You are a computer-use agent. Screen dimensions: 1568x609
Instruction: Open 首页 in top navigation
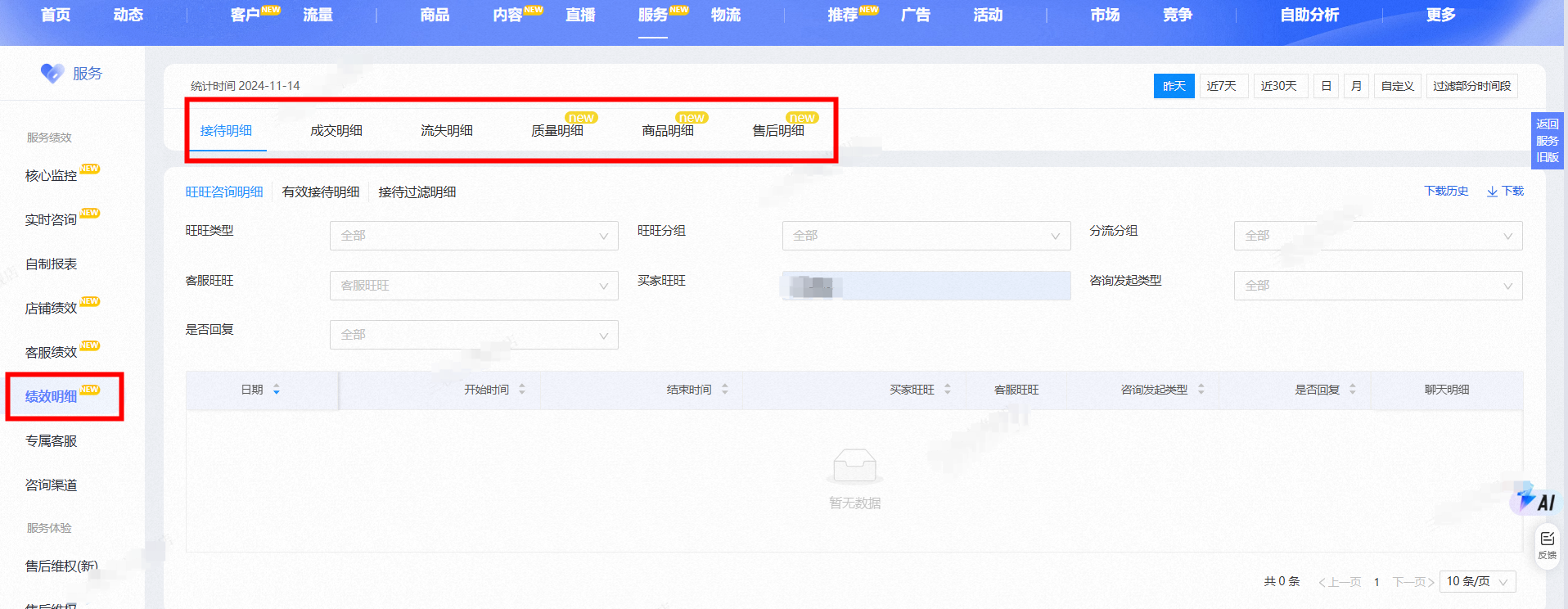coord(56,15)
